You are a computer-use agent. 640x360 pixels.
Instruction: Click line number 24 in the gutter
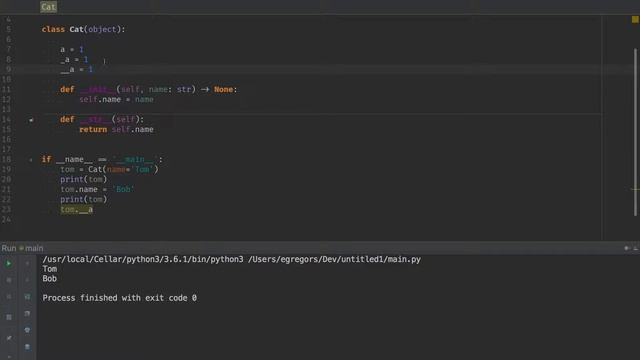7,220
